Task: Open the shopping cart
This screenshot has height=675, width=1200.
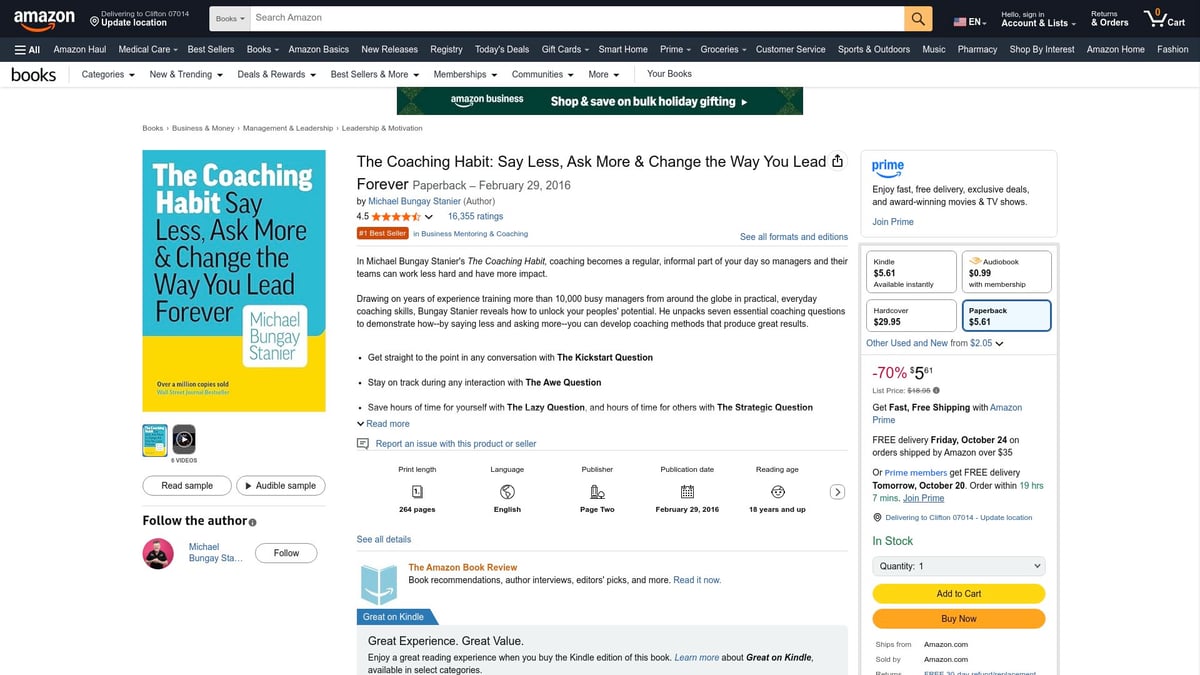Action: 1164,18
